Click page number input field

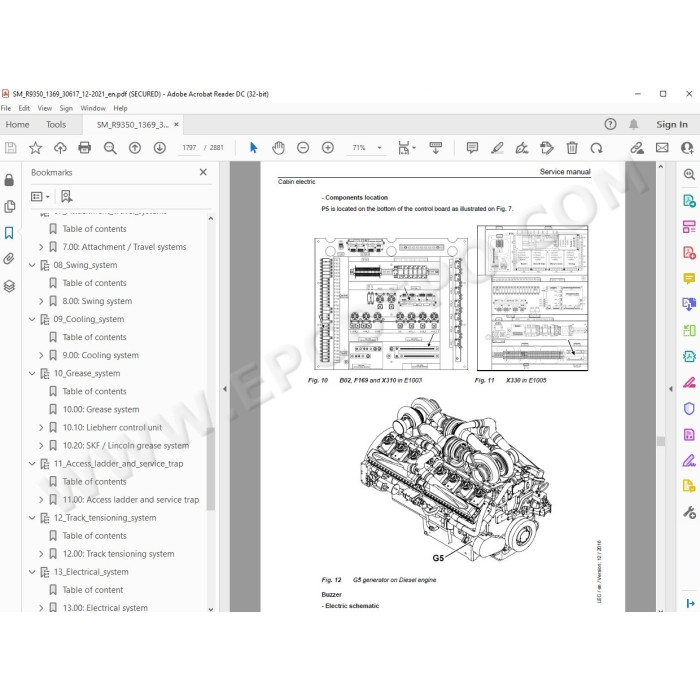(x=189, y=148)
